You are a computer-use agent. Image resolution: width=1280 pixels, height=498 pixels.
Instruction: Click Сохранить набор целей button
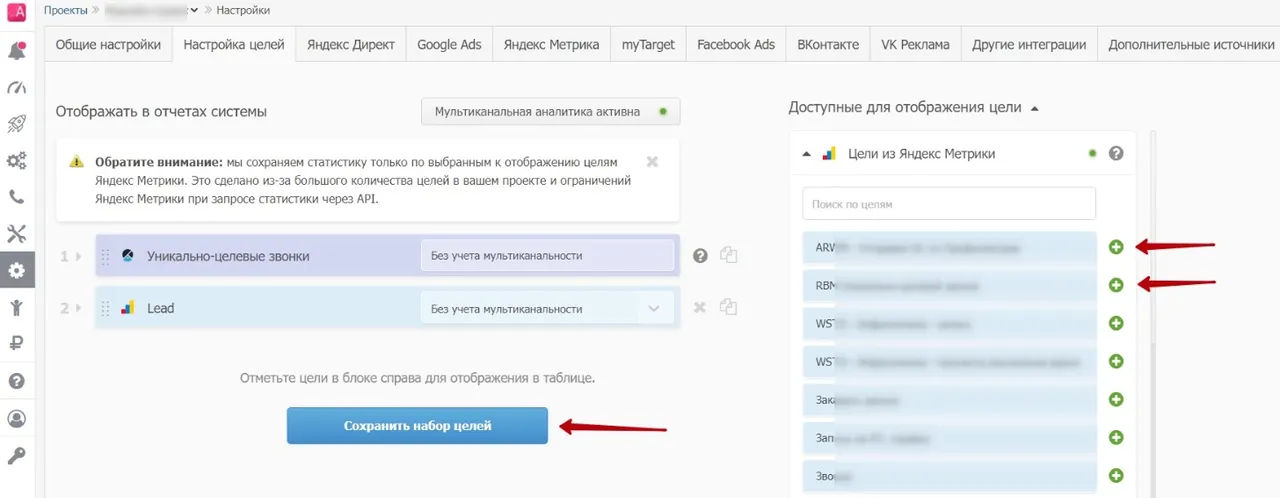point(417,425)
